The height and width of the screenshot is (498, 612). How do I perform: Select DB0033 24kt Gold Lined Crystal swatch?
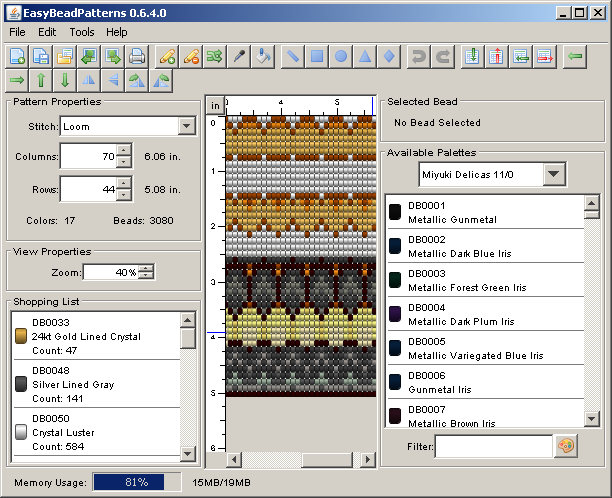tap(21, 336)
